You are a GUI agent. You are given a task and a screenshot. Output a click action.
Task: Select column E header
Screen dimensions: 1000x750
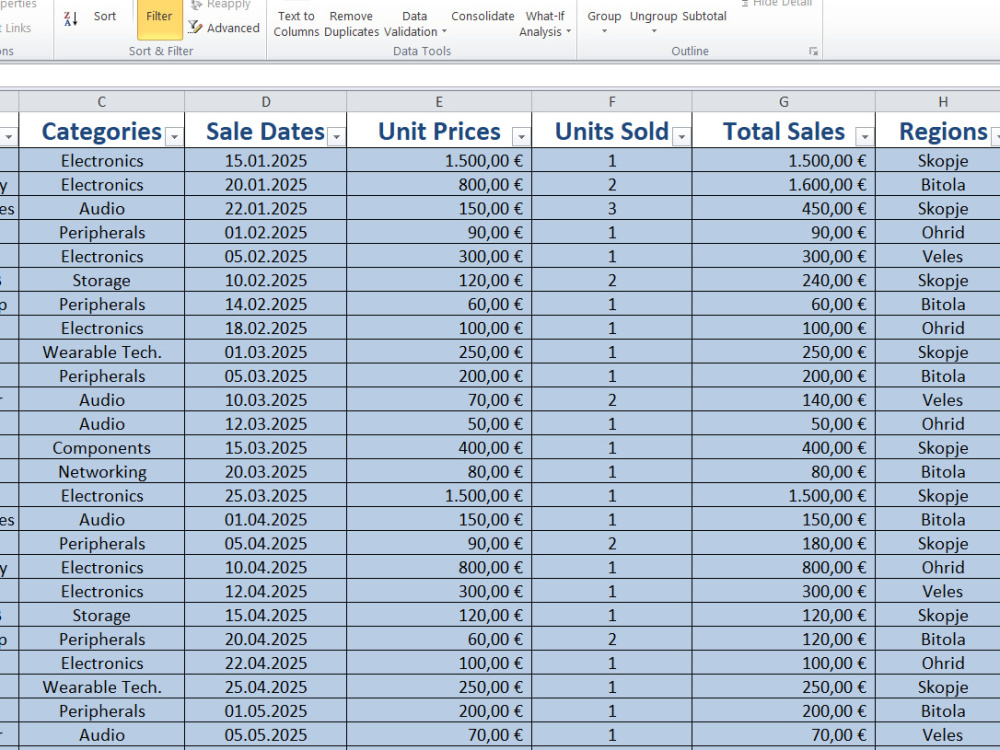pos(439,101)
